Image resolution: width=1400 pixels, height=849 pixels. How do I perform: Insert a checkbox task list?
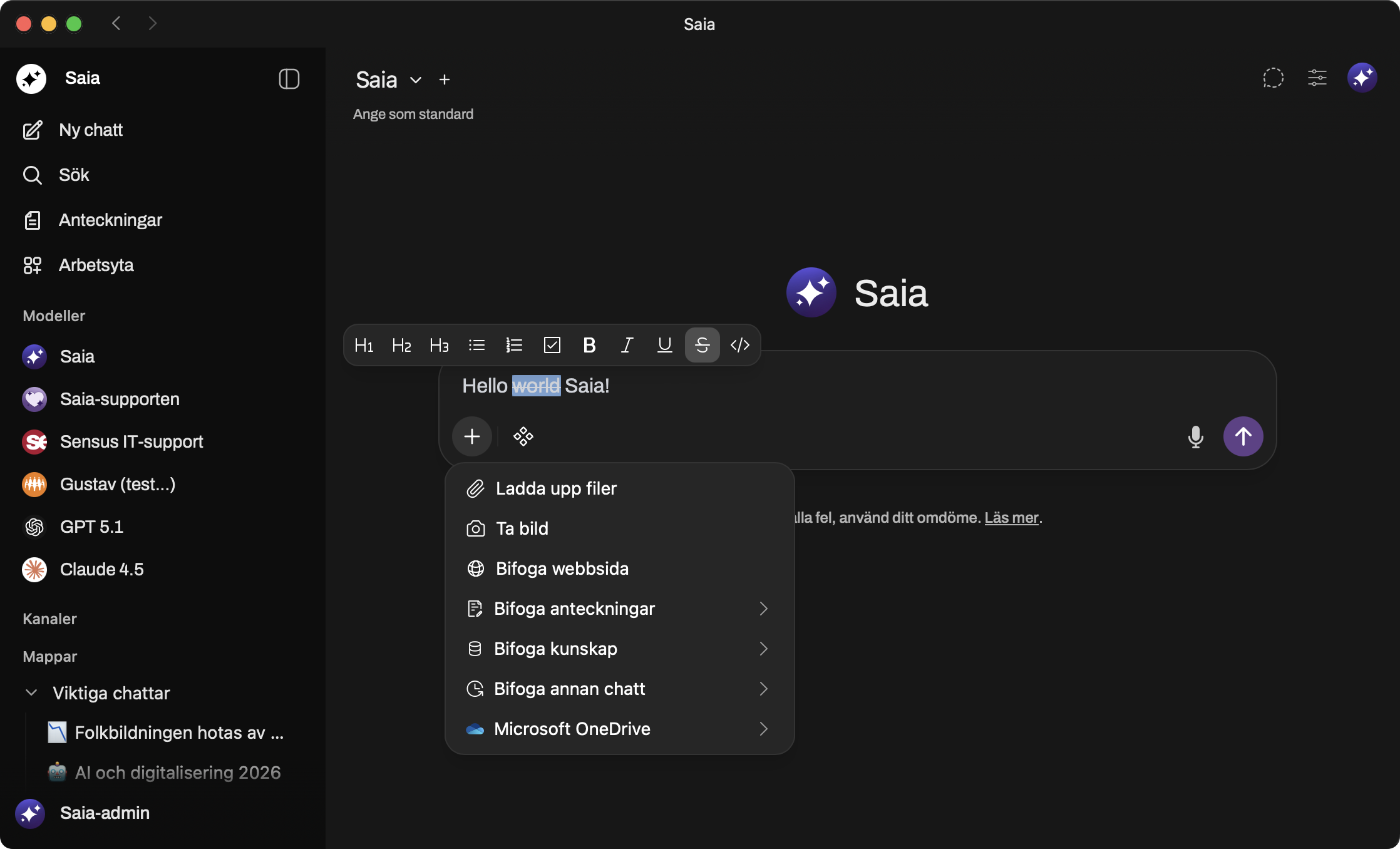tap(552, 345)
